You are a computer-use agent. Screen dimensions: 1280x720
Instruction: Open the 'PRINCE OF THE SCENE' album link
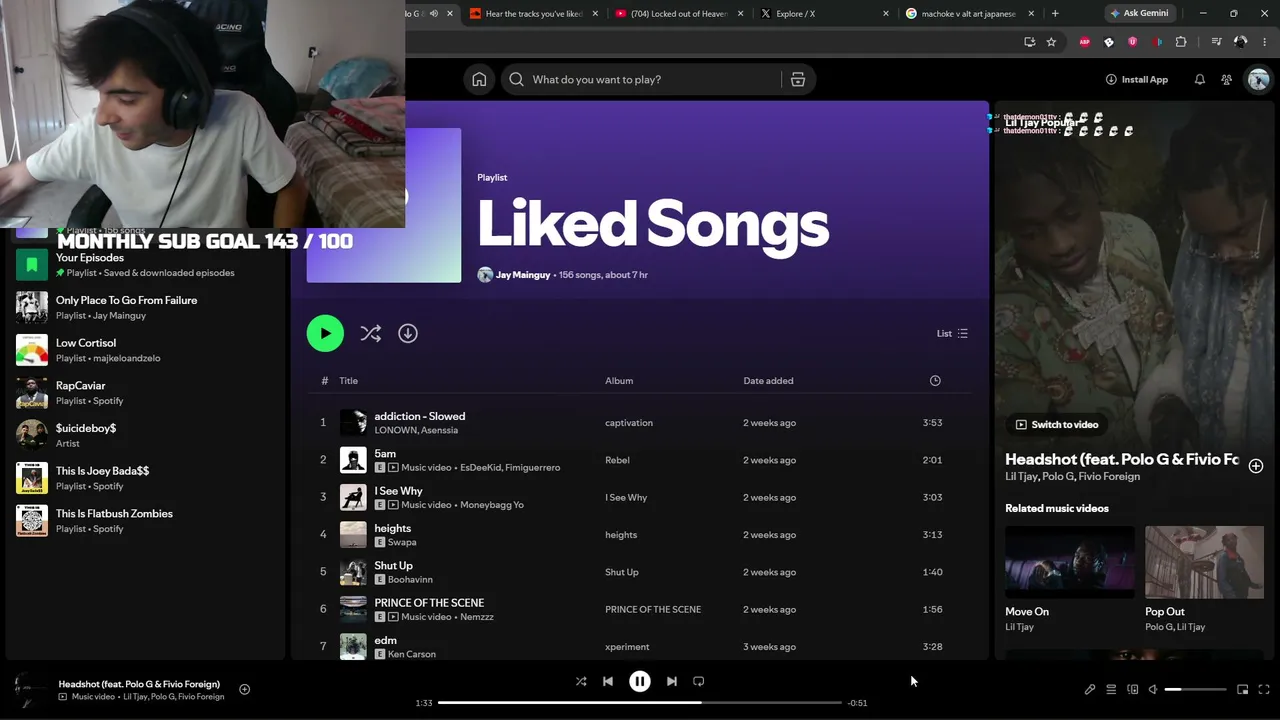[x=653, y=610]
